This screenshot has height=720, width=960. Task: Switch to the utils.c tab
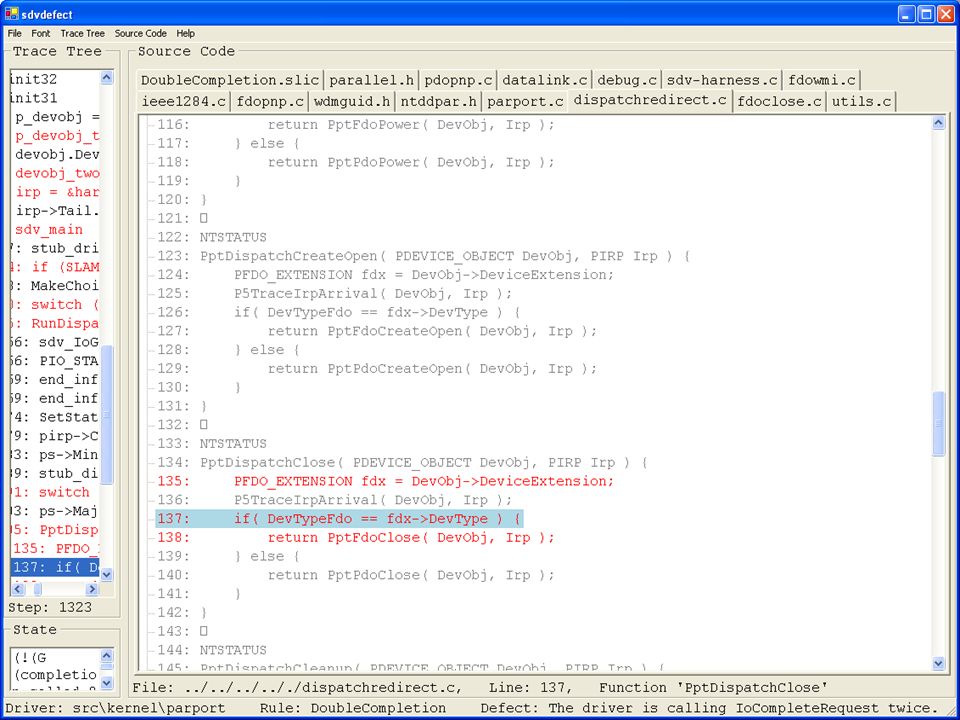[861, 102]
